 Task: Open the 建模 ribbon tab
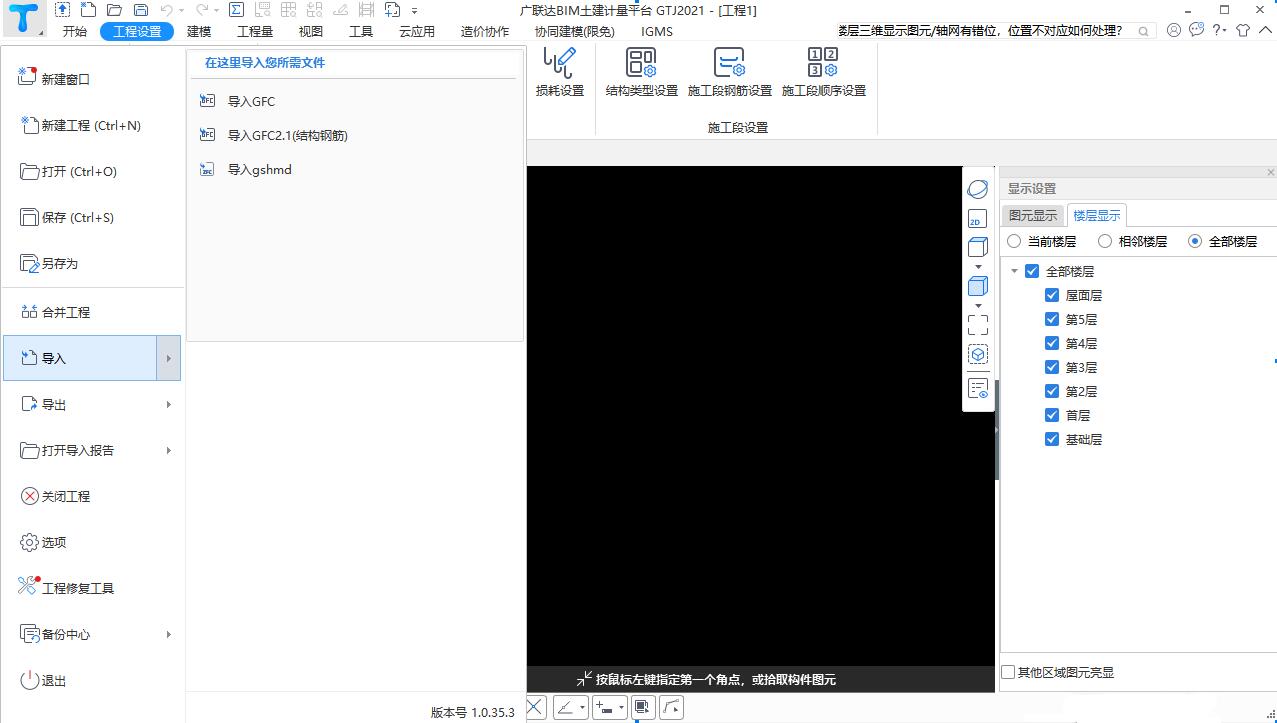point(199,31)
